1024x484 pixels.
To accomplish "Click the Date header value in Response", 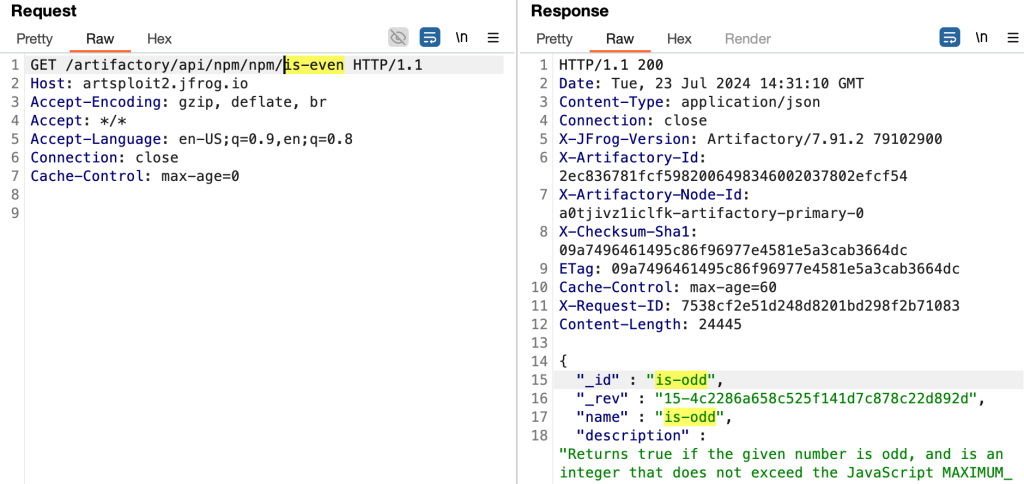I will 737,84.
